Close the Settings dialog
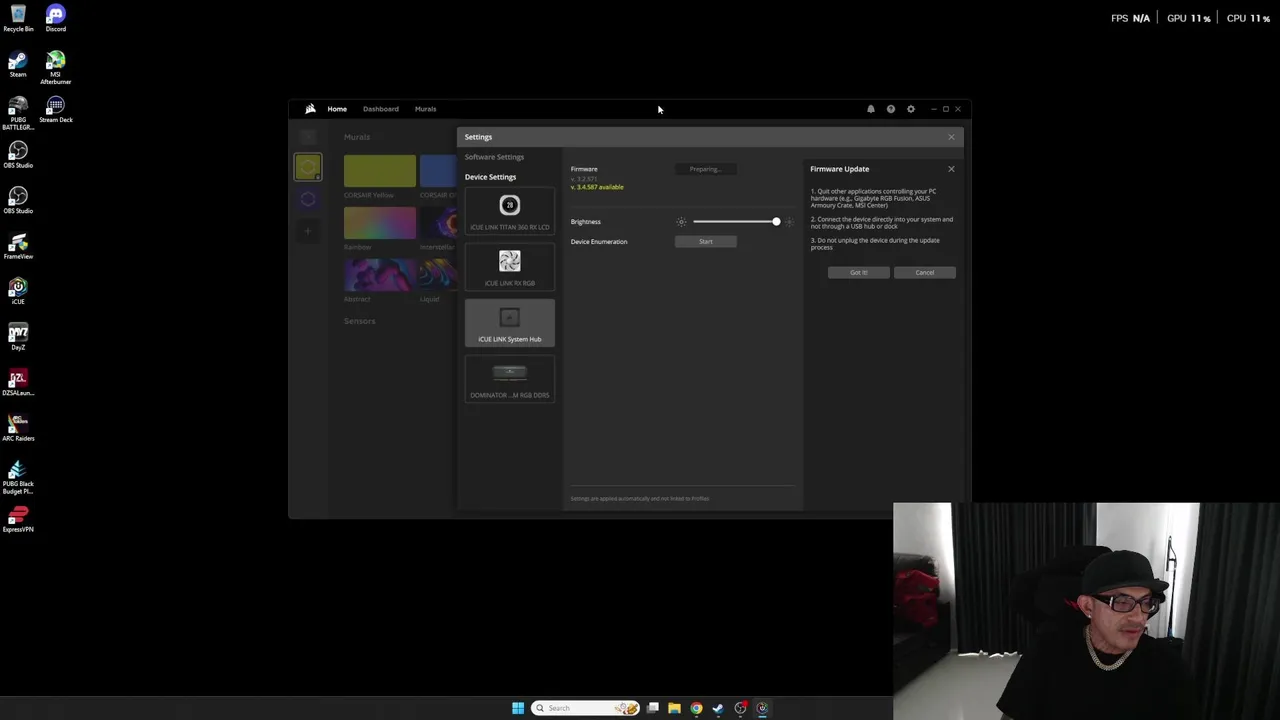This screenshot has height=720, width=1280. 951,137
